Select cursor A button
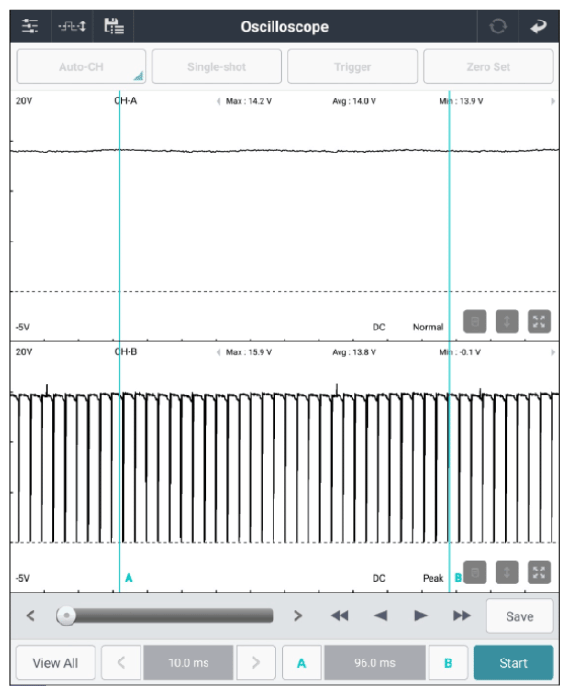This screenshot has width=569, height=695. (x=301, y=663)
